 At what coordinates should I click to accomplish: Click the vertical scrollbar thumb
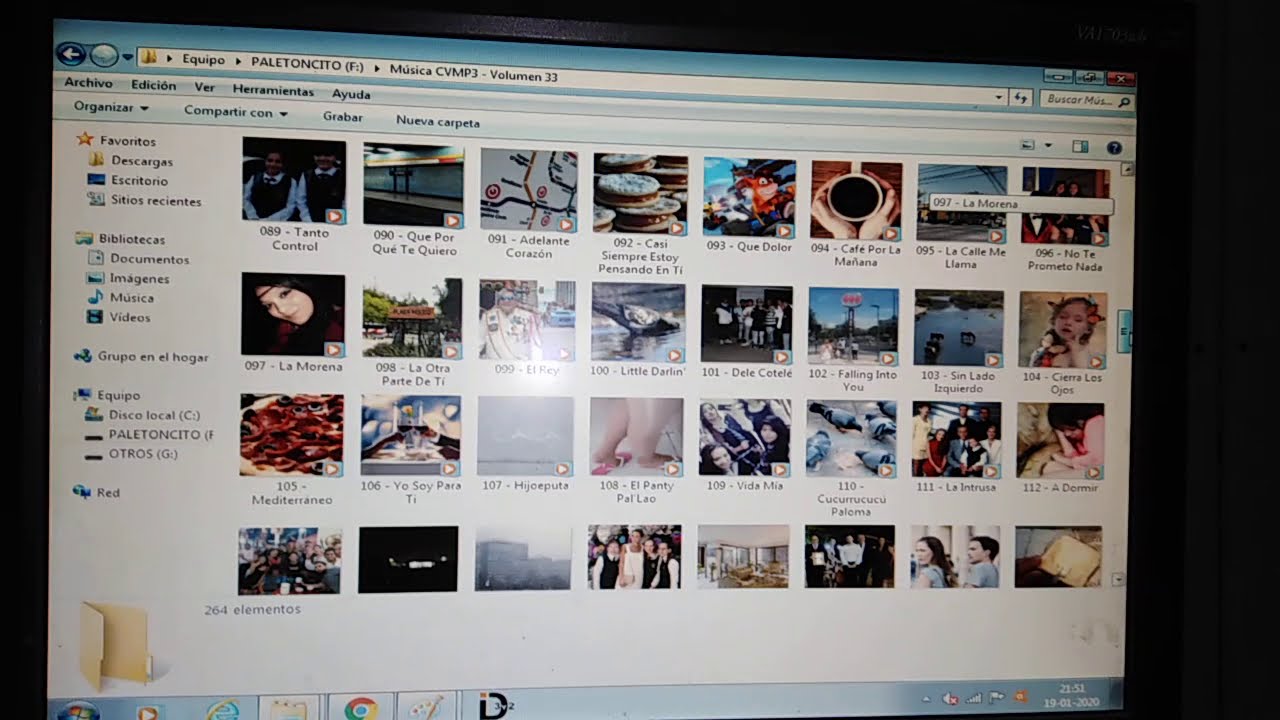(1124, 332)
